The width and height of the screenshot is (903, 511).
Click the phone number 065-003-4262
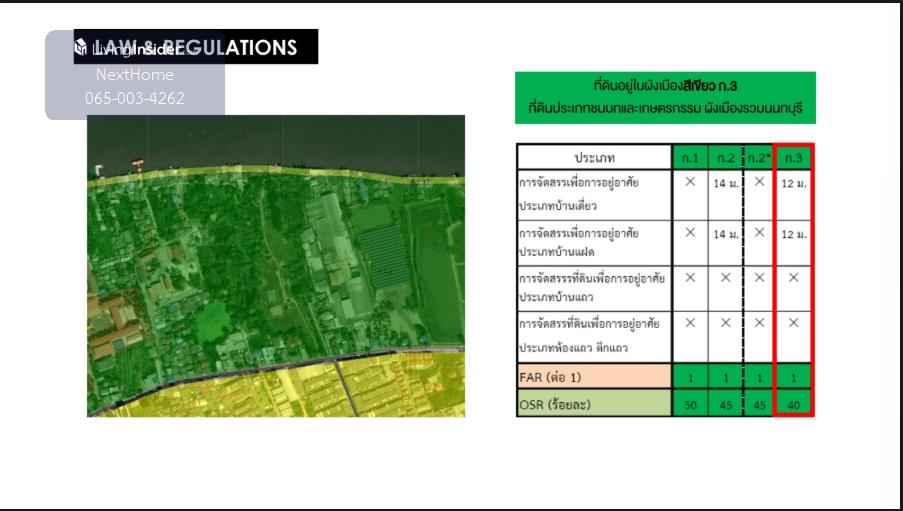click(134, 98)
